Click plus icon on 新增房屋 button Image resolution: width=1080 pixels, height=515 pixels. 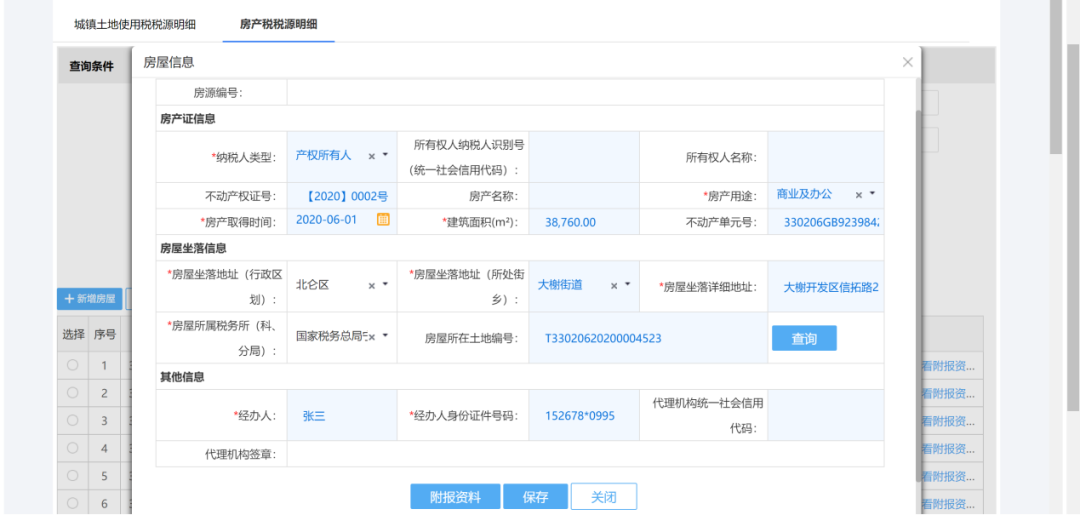(x=69, y=299)
